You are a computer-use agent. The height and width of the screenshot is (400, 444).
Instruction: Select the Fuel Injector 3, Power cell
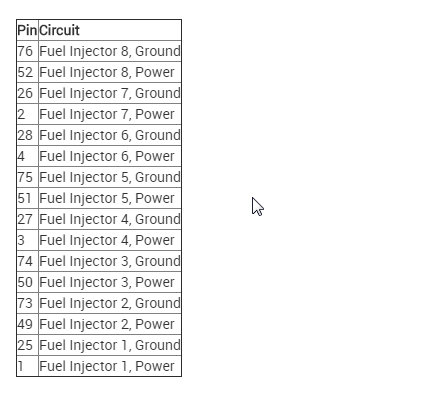pyautogui.click(x=110, y=282)
